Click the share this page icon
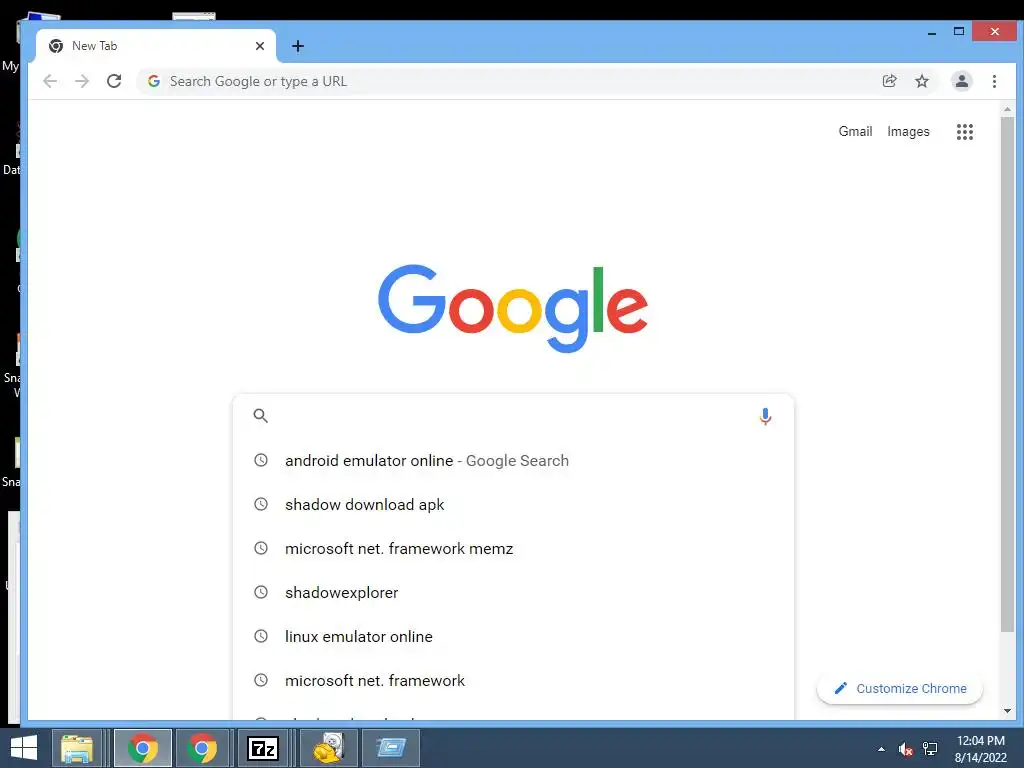Viewport: 1024px width, 768px height. tap(889, 81)
